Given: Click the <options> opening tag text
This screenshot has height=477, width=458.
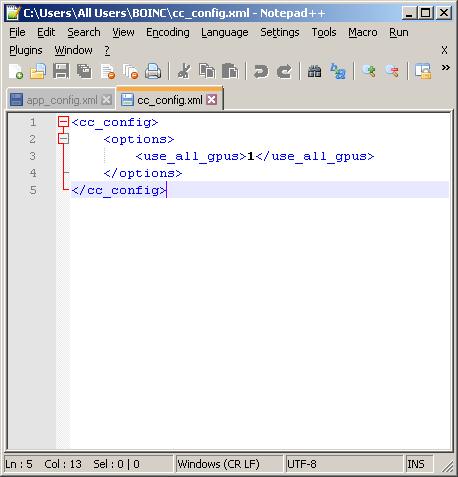Looking at the screenshot, I should 139,139.
